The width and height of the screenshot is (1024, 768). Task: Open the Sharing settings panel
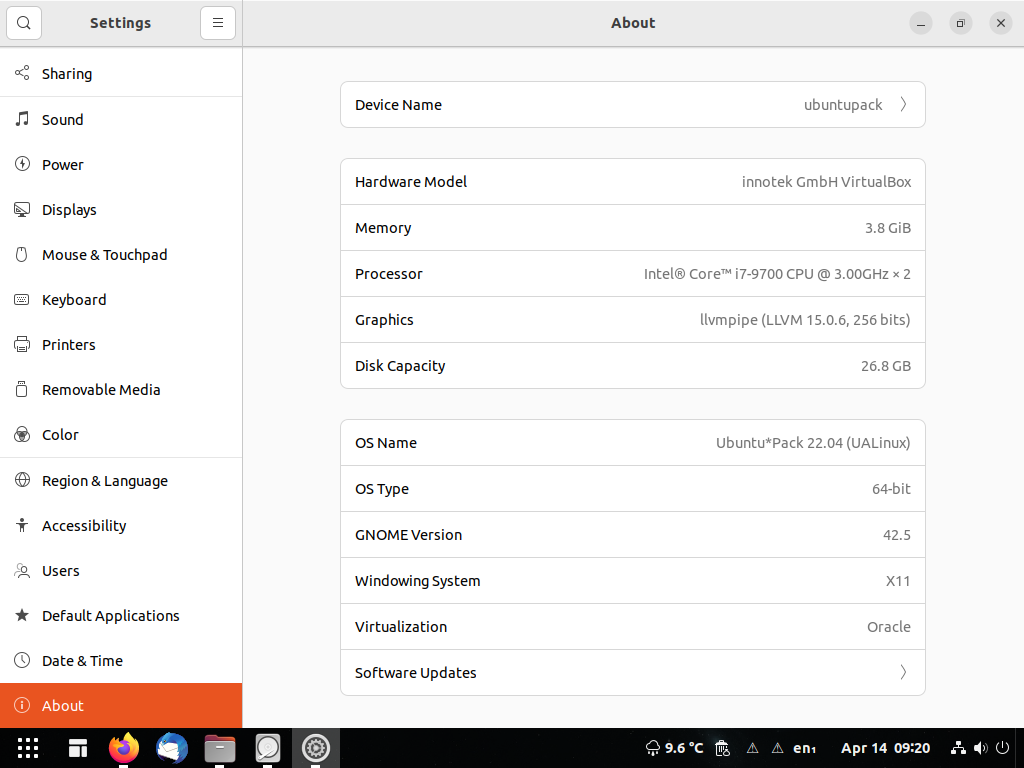tap(121, 74)
